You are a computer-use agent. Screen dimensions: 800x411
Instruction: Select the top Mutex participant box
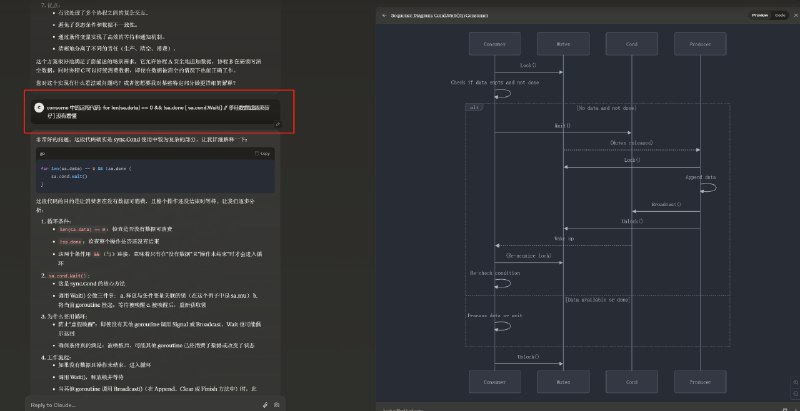click(563, 44)
